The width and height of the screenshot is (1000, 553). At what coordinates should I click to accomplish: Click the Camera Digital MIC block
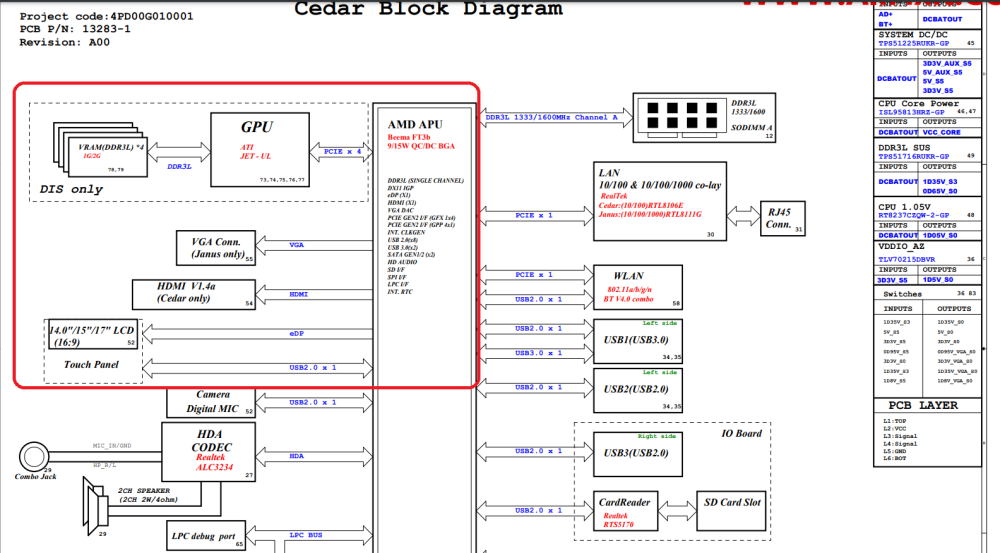pyautogui.click(x=210, y=402)
